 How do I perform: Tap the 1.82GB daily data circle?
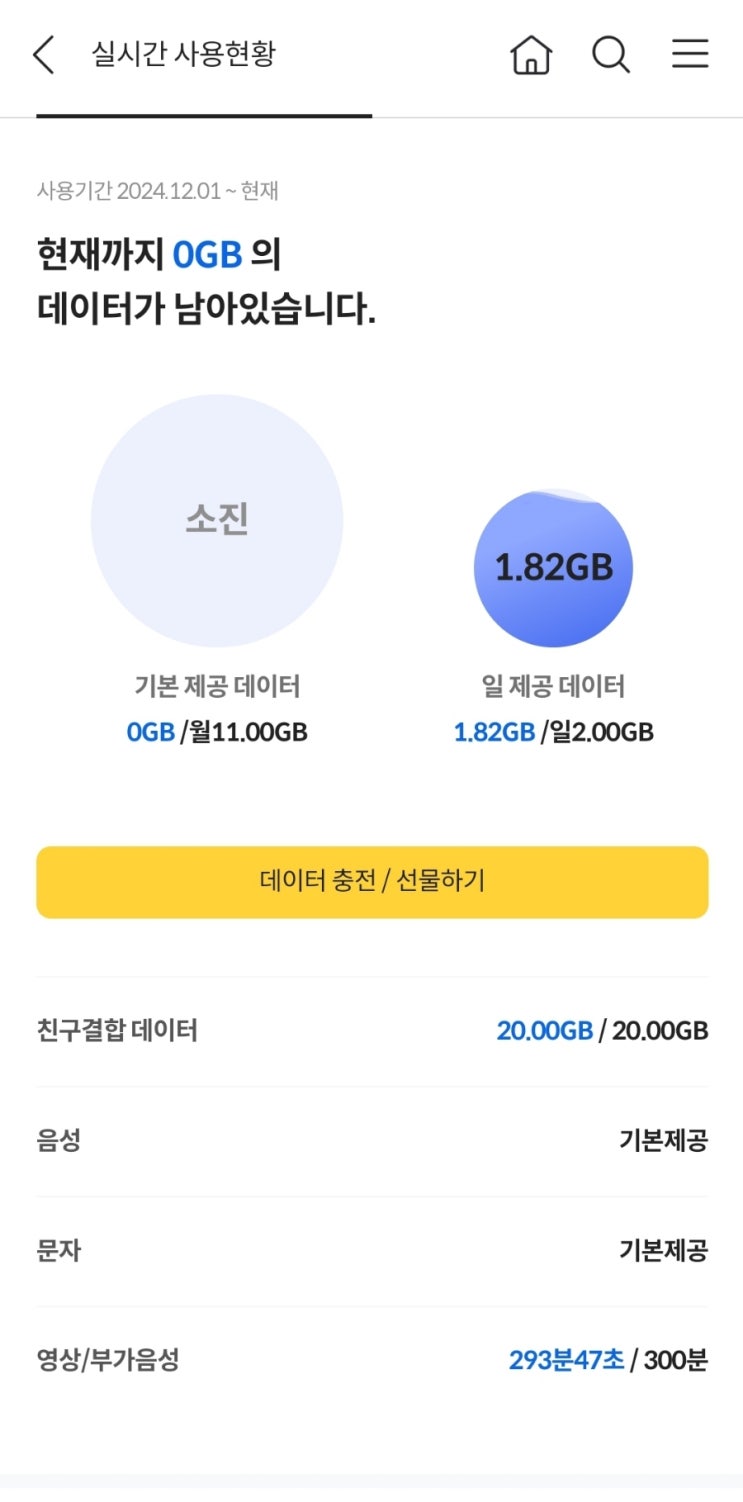553,567
